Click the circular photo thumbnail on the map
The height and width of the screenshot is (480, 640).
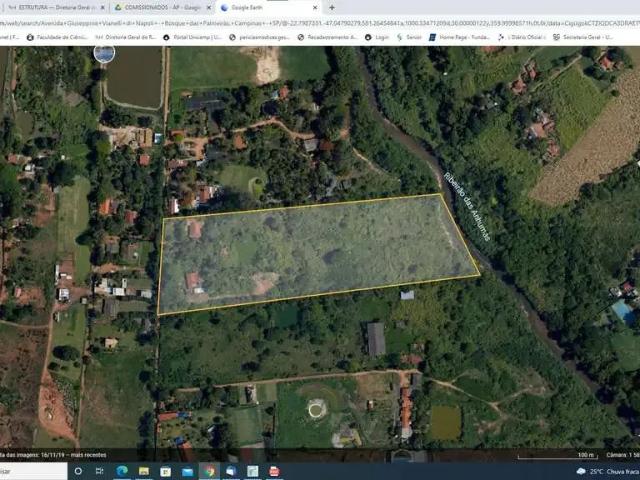(x=104, y=54)
